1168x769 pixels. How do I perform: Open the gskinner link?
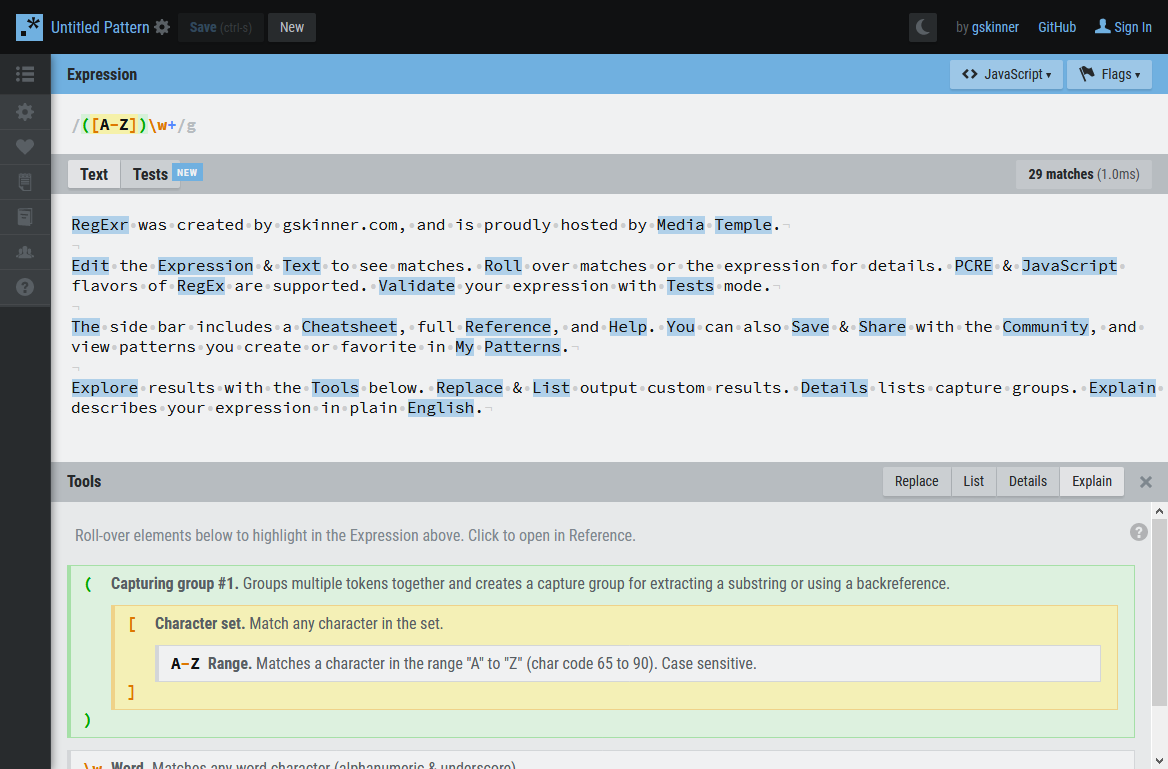coord(995,28)
